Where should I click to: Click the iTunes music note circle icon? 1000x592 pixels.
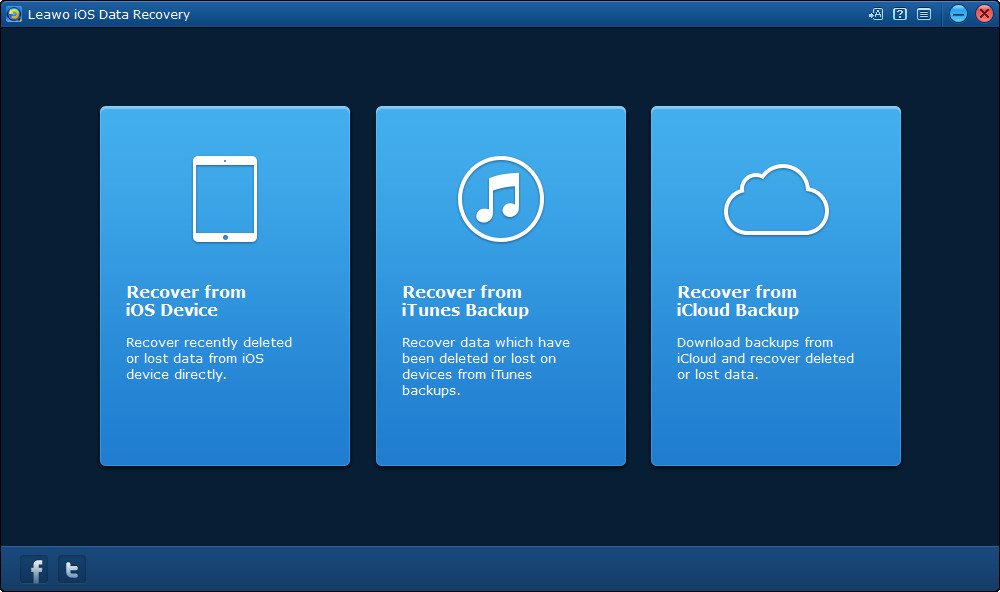point(500,198)
